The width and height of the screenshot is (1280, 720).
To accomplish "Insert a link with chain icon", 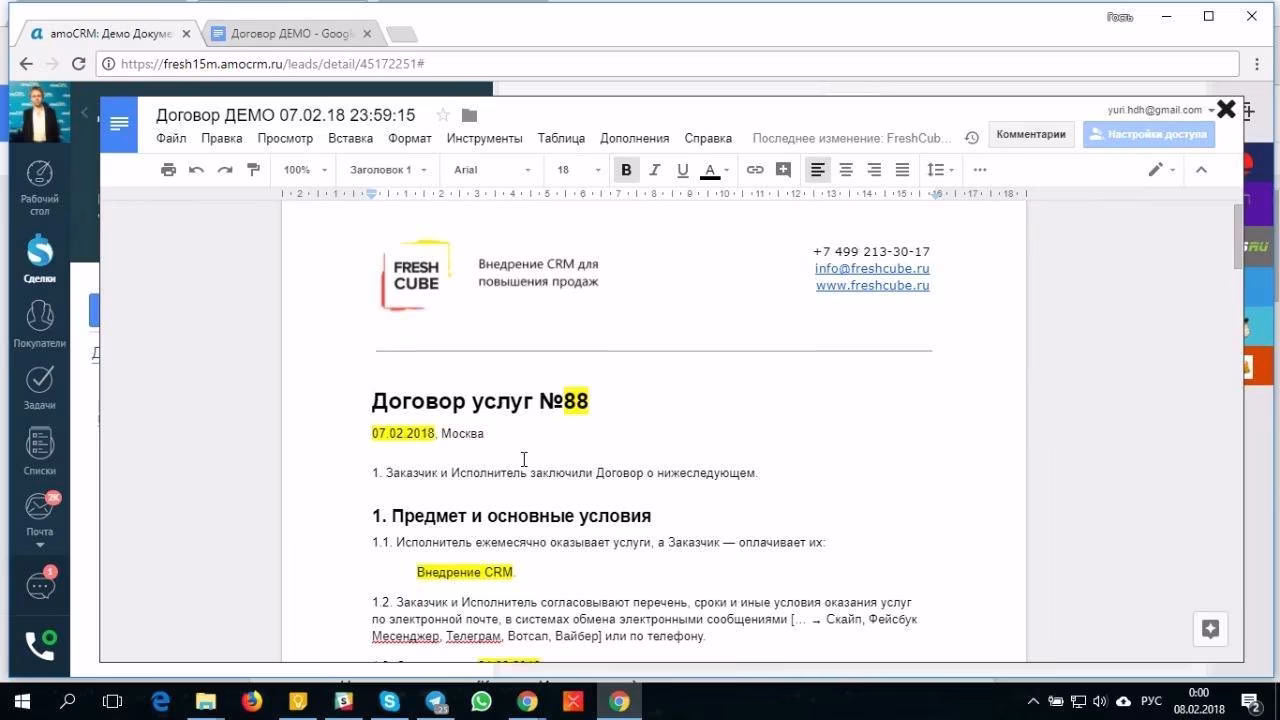I will [755, 170].
